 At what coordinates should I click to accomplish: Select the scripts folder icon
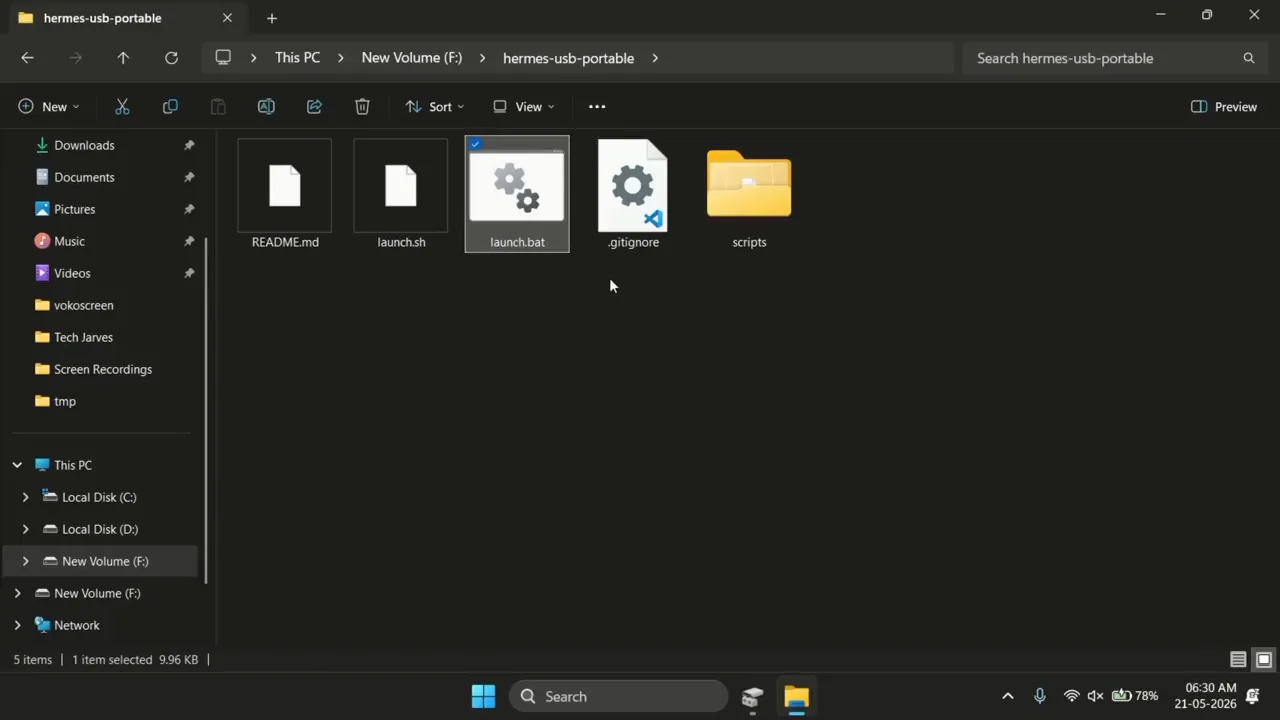(x=749, y=183)
